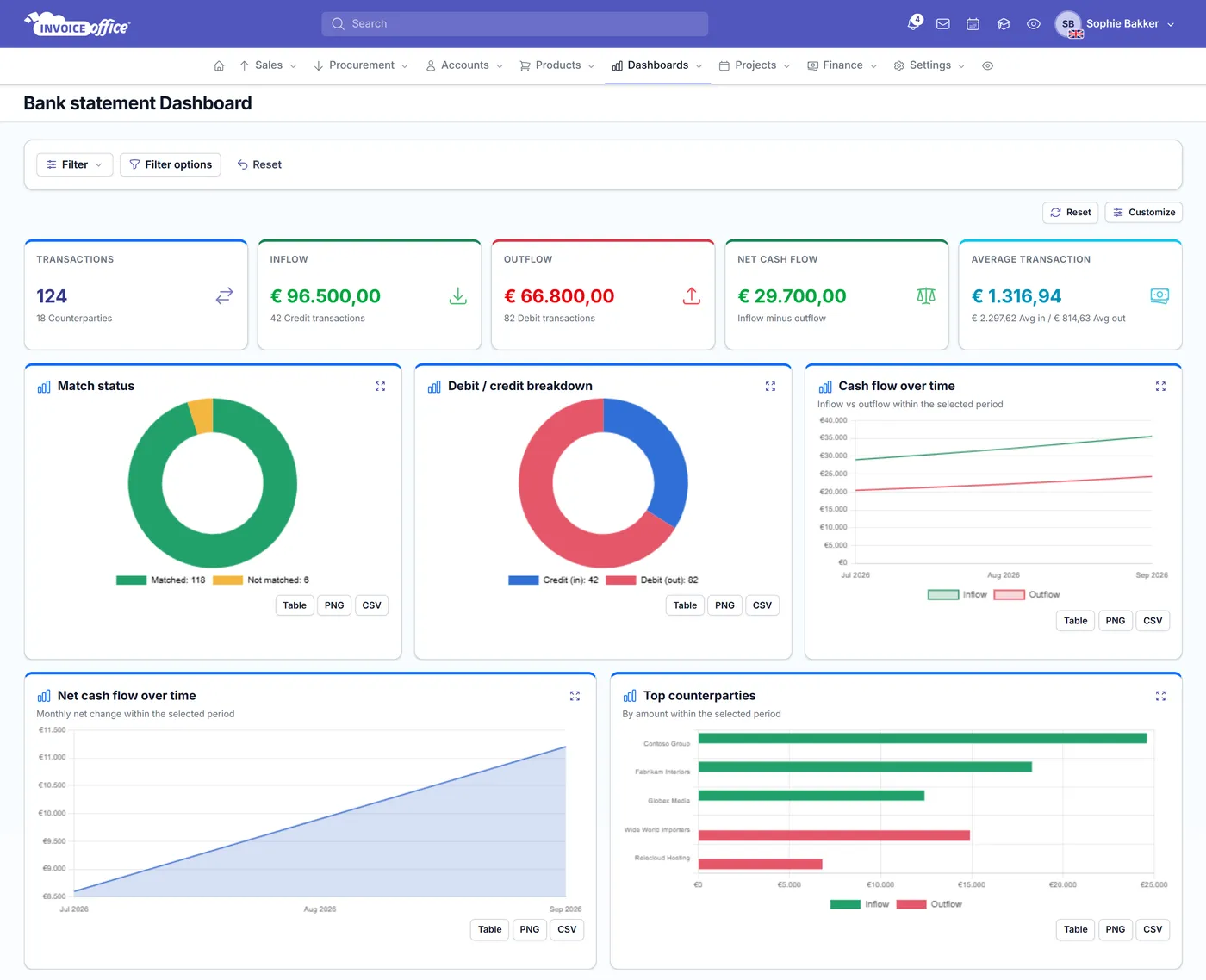
Task: Click the Average transaction money icon
Action: [x=1159, y=296]
